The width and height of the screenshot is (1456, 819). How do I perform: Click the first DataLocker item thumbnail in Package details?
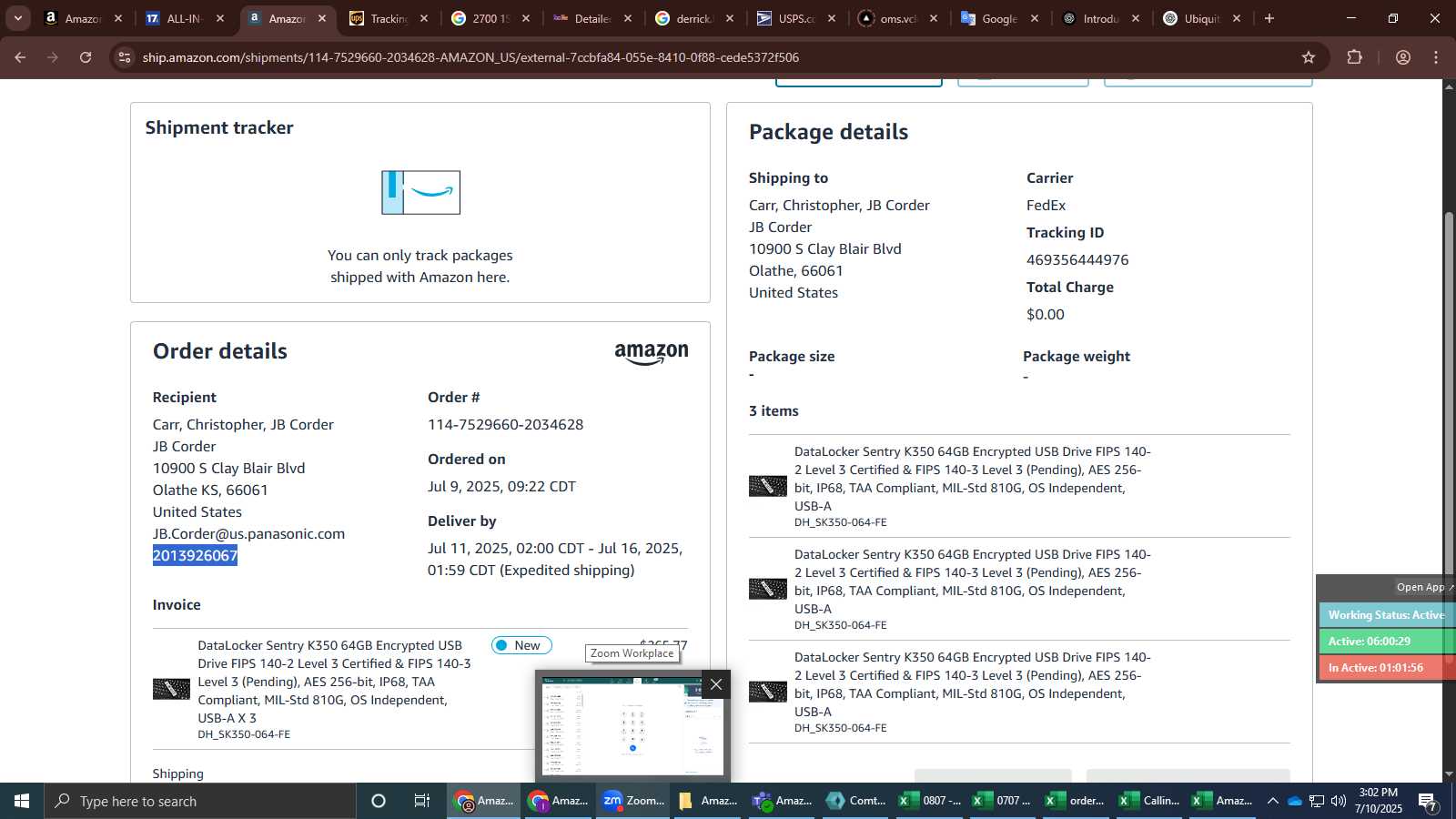768,486
